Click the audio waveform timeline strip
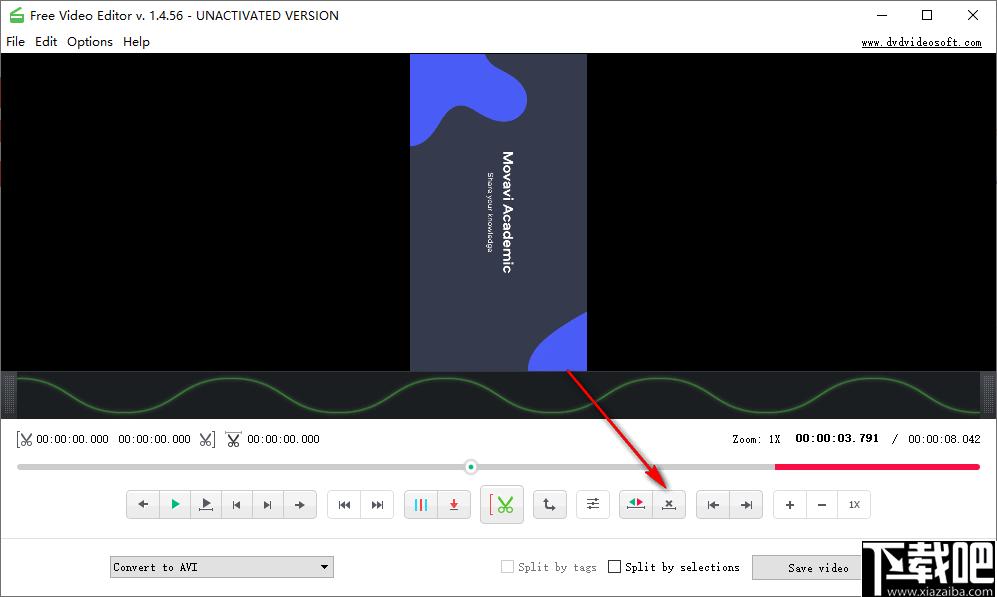Image resolution: width=997 pixels, height=597 pixels. (x=498, y=395)
